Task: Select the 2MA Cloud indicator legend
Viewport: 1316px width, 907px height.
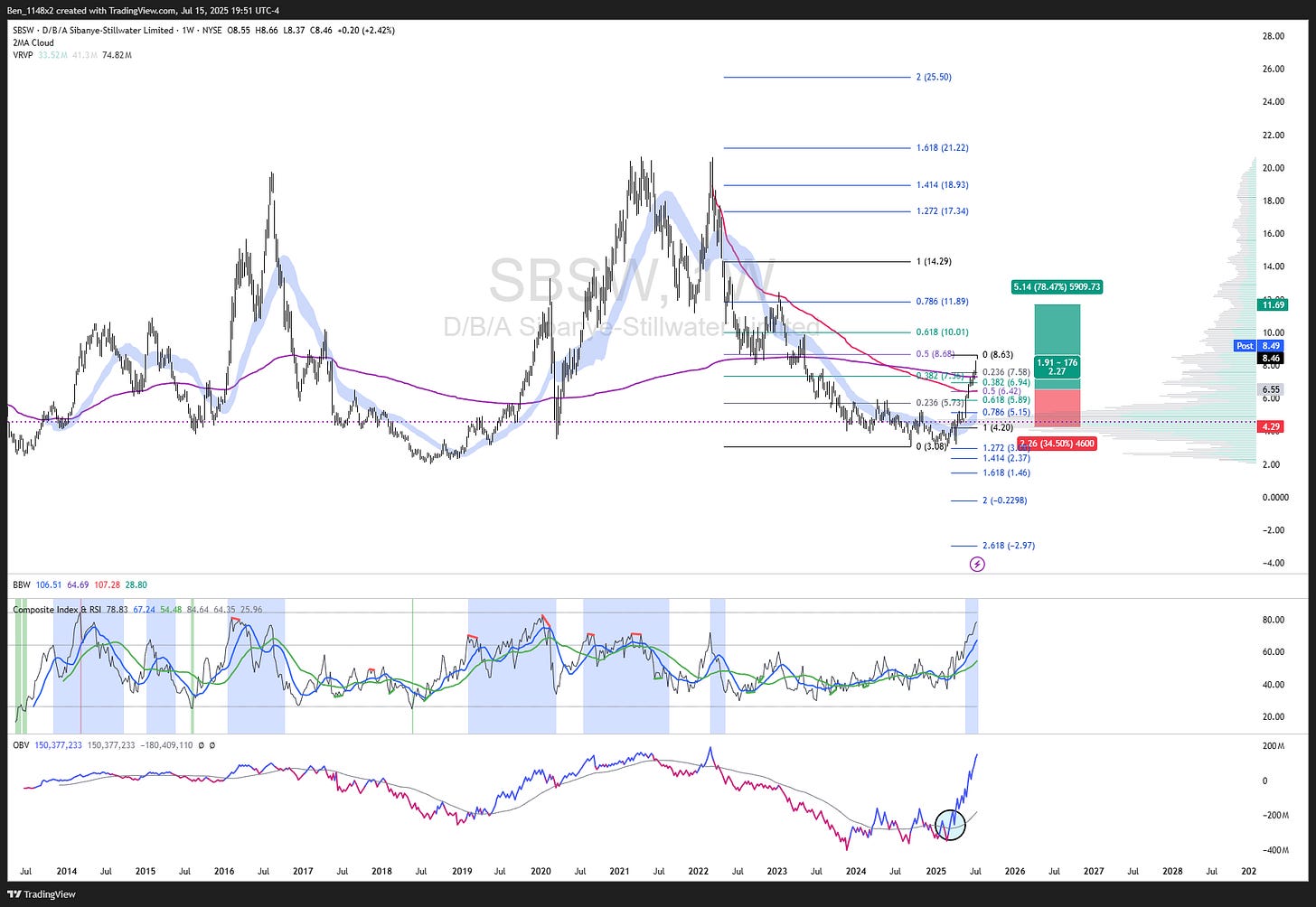Action: 33,42
